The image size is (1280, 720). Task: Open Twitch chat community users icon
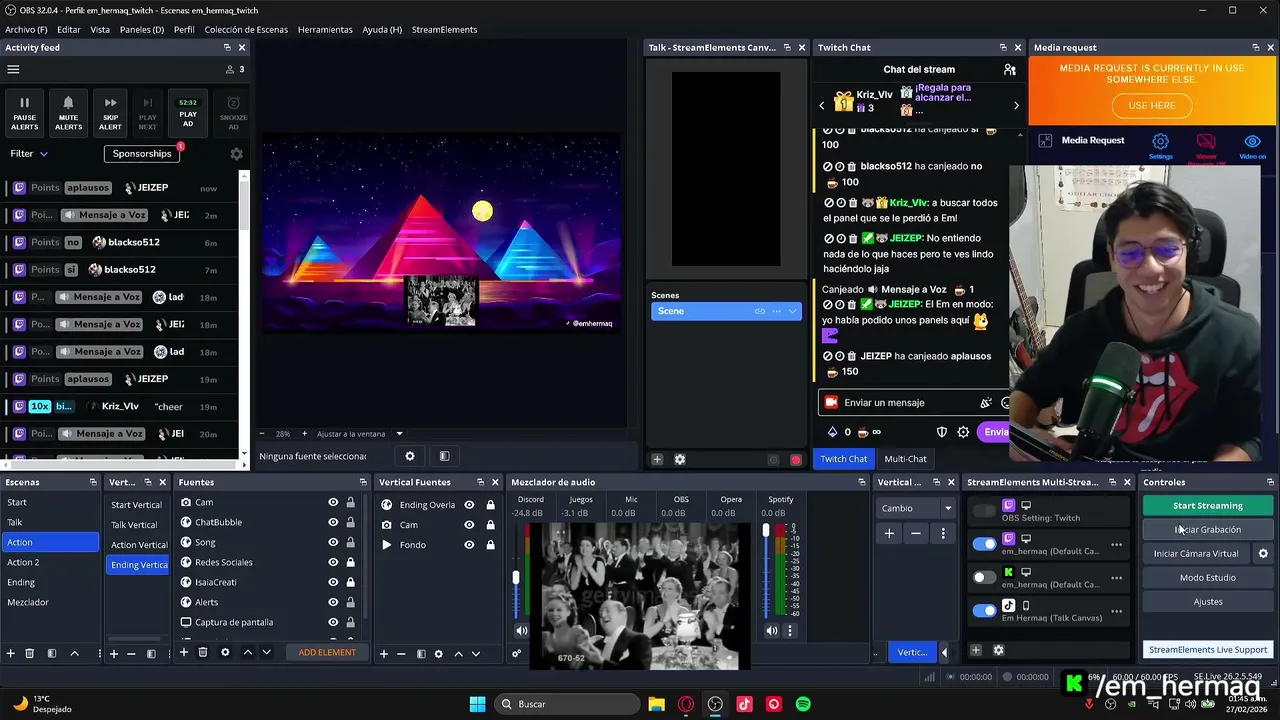point(1010,70)
